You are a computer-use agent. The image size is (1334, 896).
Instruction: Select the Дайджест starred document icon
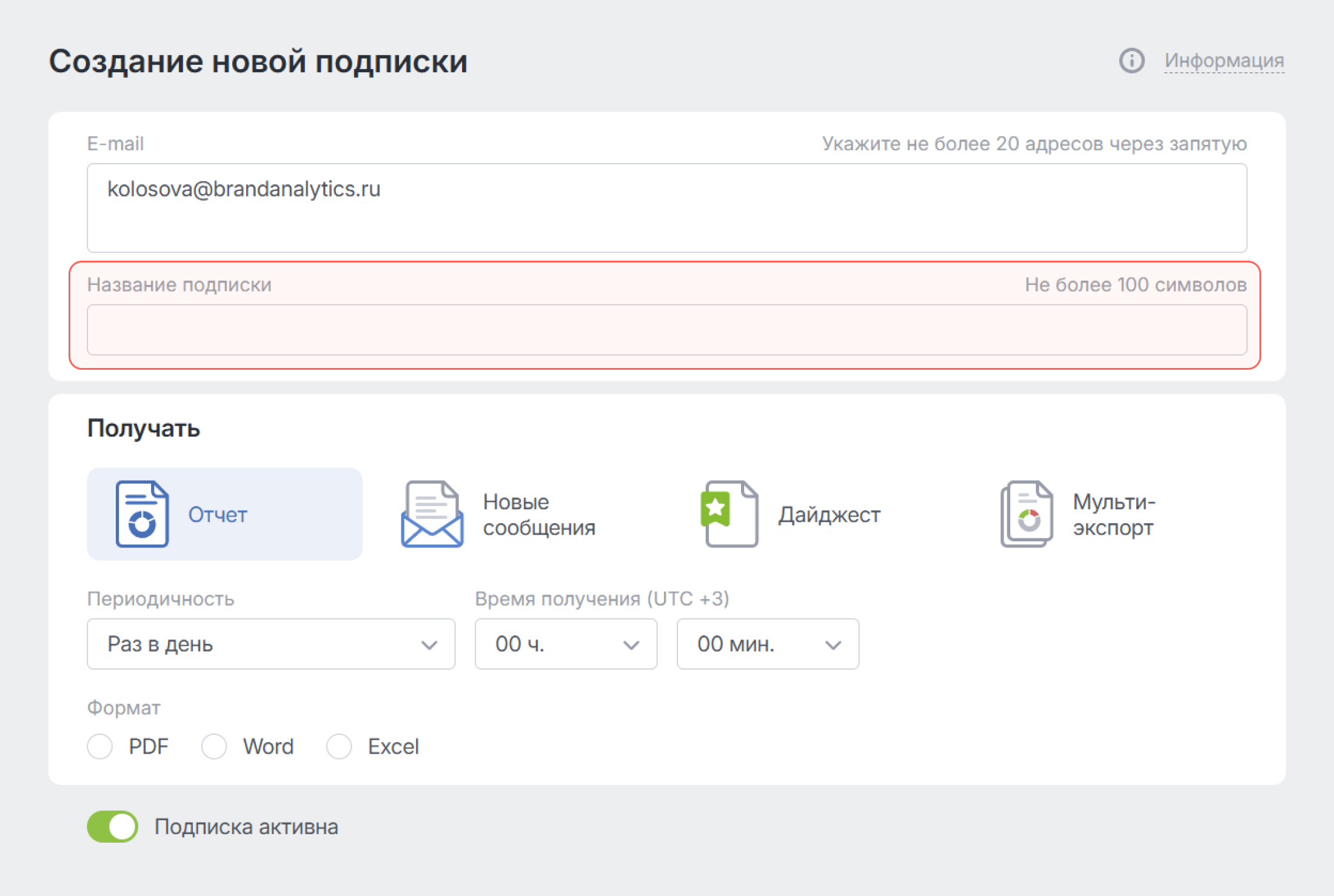tap(729, 514)
